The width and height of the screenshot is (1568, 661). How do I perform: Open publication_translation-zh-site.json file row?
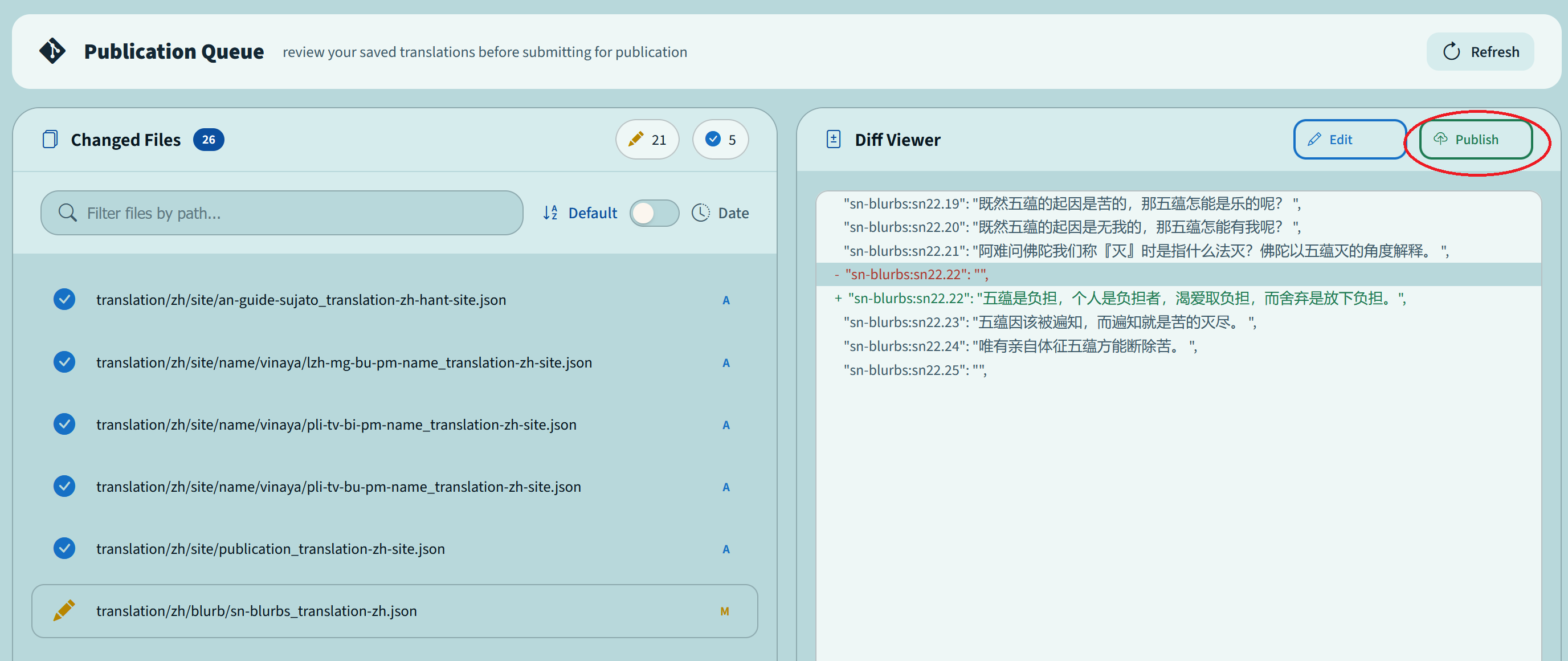[394, 548]
